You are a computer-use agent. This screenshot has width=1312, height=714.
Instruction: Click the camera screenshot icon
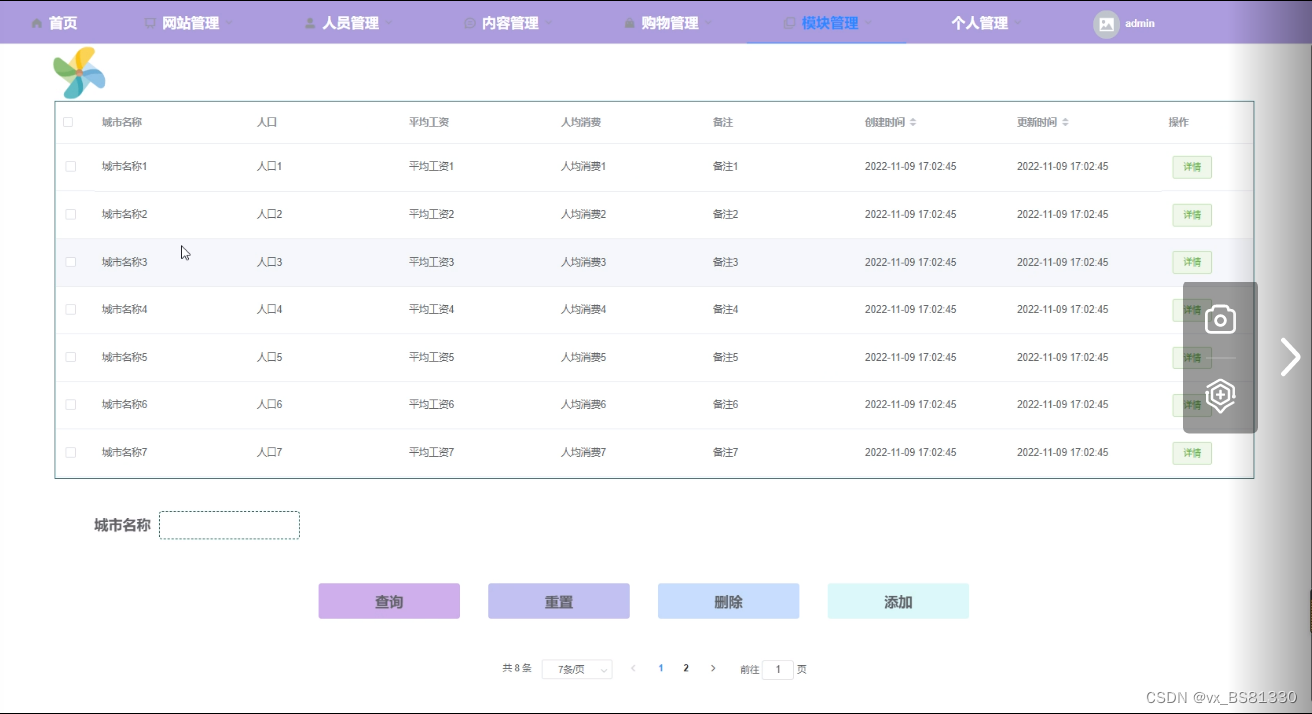(1220, 319)
